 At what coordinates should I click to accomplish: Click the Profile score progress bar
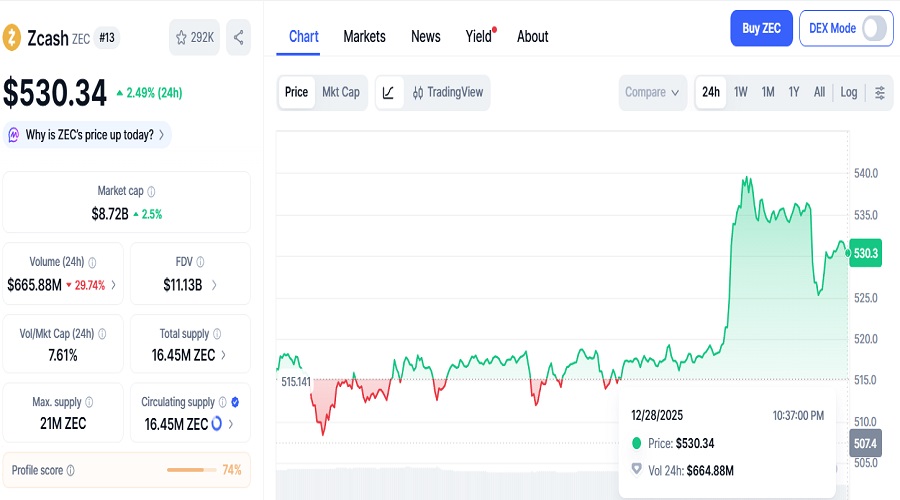click(x=192, y=470)
